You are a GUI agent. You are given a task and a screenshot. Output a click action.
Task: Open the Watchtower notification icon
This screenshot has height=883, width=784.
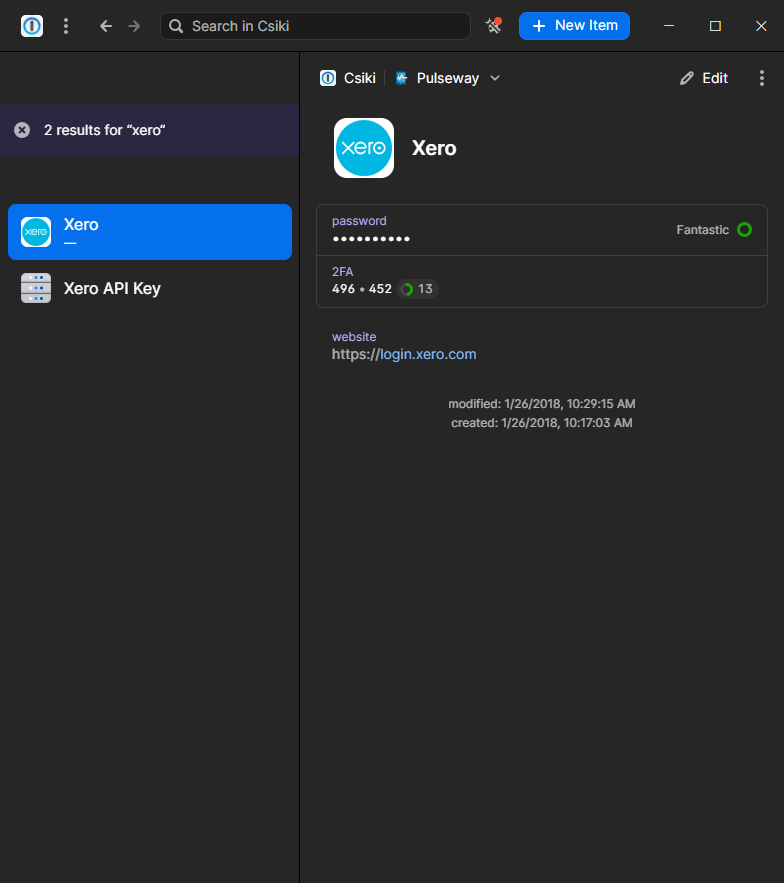493,26
